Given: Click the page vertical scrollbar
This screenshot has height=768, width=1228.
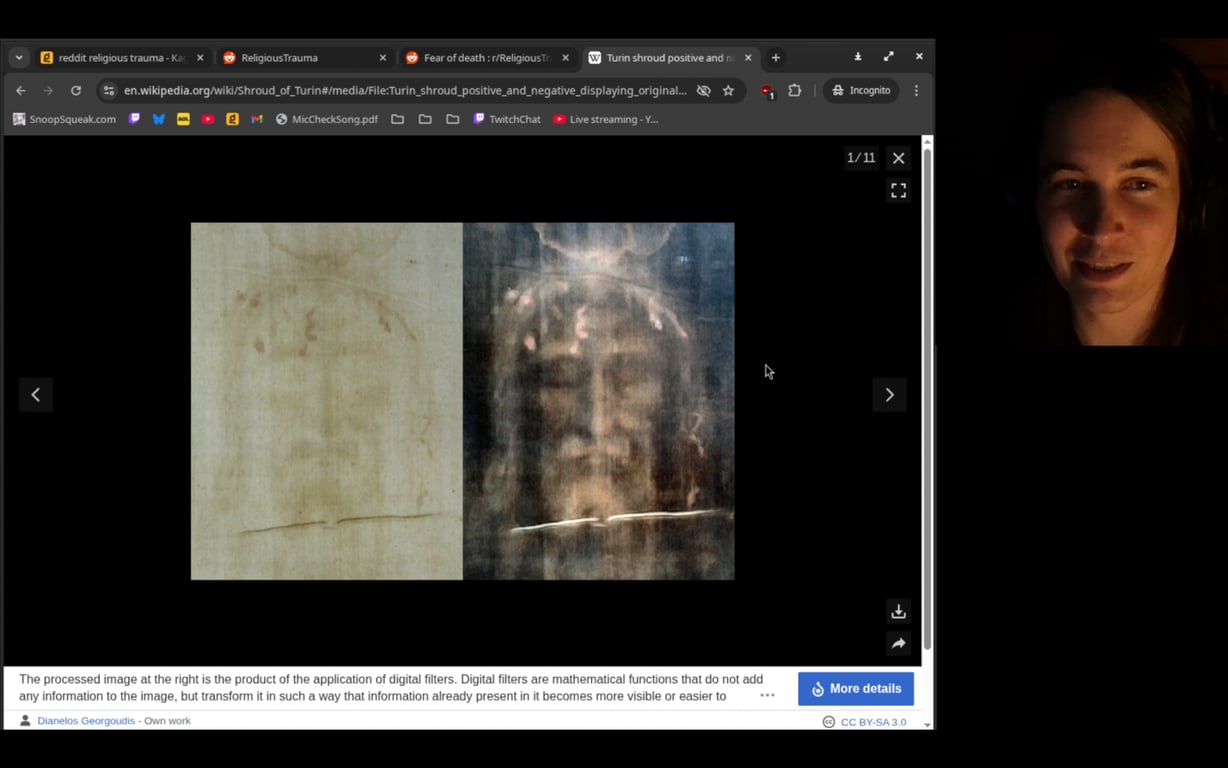Looking at the screenshot, I should (x=927, y=400).
